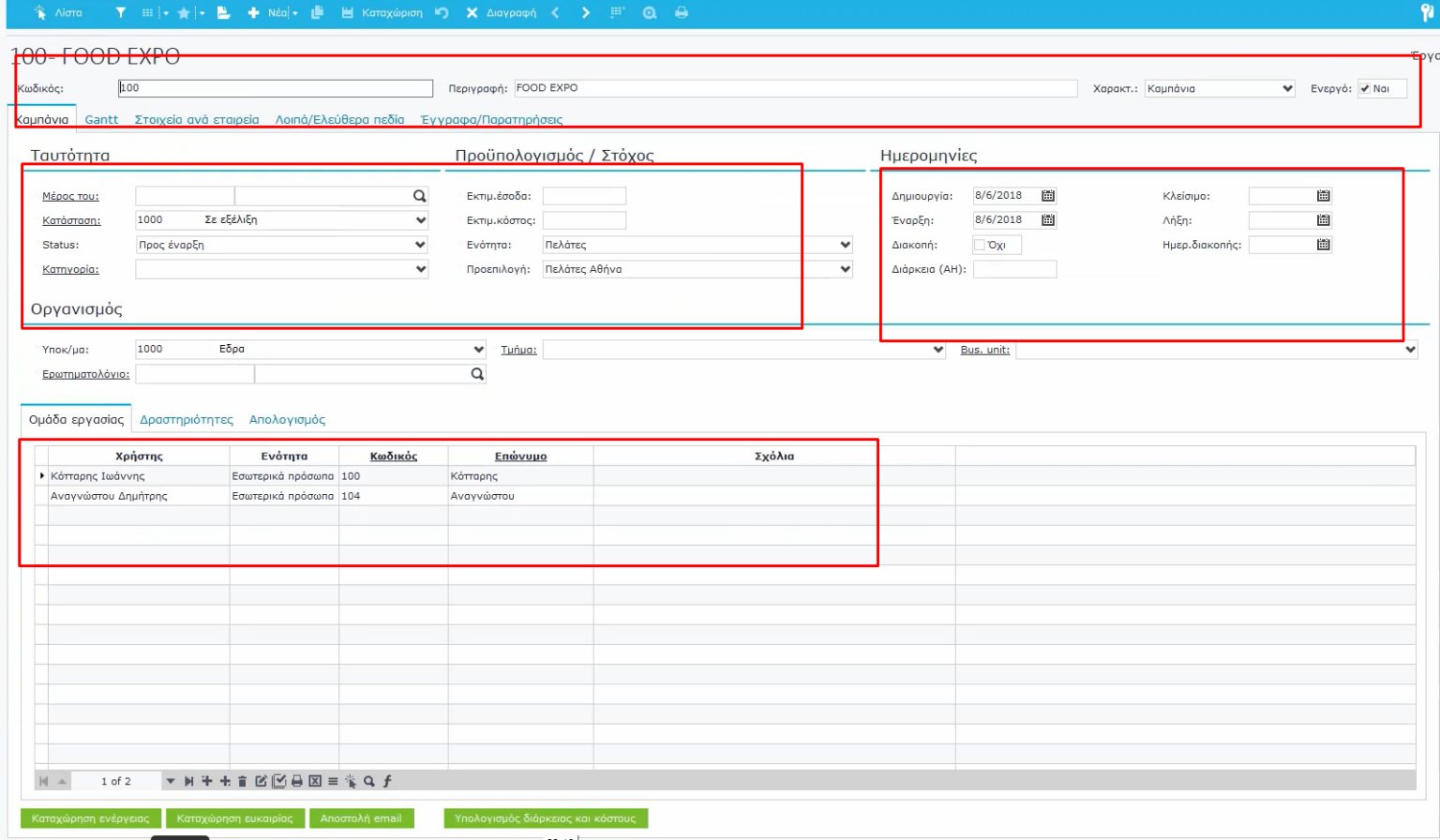The height and width of the screenshot is (840, 1440).
Task: Click grid export to Excel icon
Action: pyautogui.click(x=315, y=781)
